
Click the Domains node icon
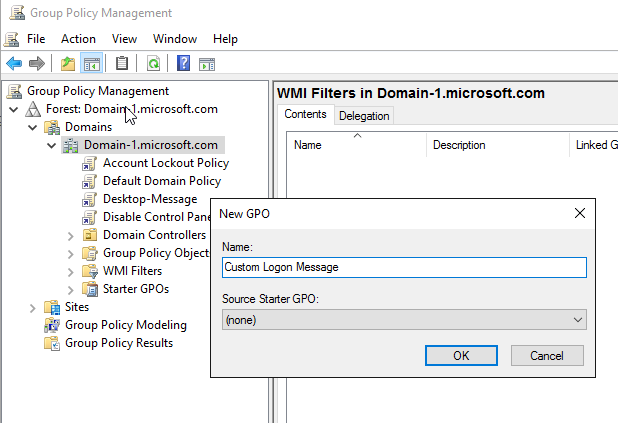pyautogui.click(x=52, y=127)
